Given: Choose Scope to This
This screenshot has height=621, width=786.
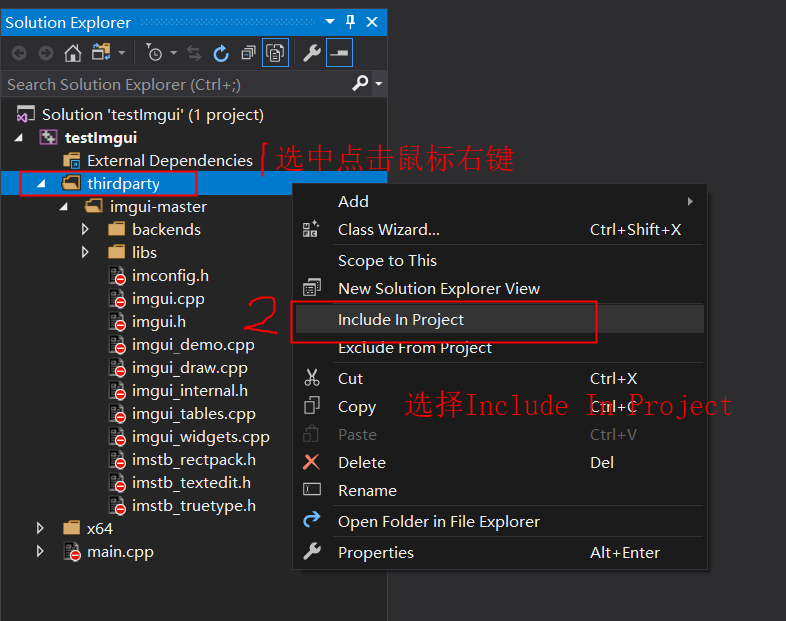Looking at the screenshot, I should tap(500, 261).
